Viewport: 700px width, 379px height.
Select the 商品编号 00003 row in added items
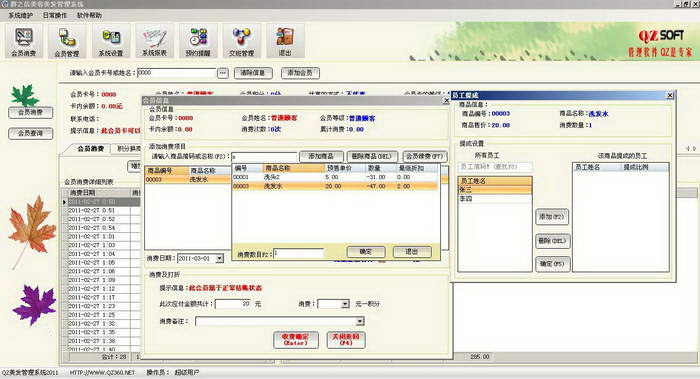188,179
